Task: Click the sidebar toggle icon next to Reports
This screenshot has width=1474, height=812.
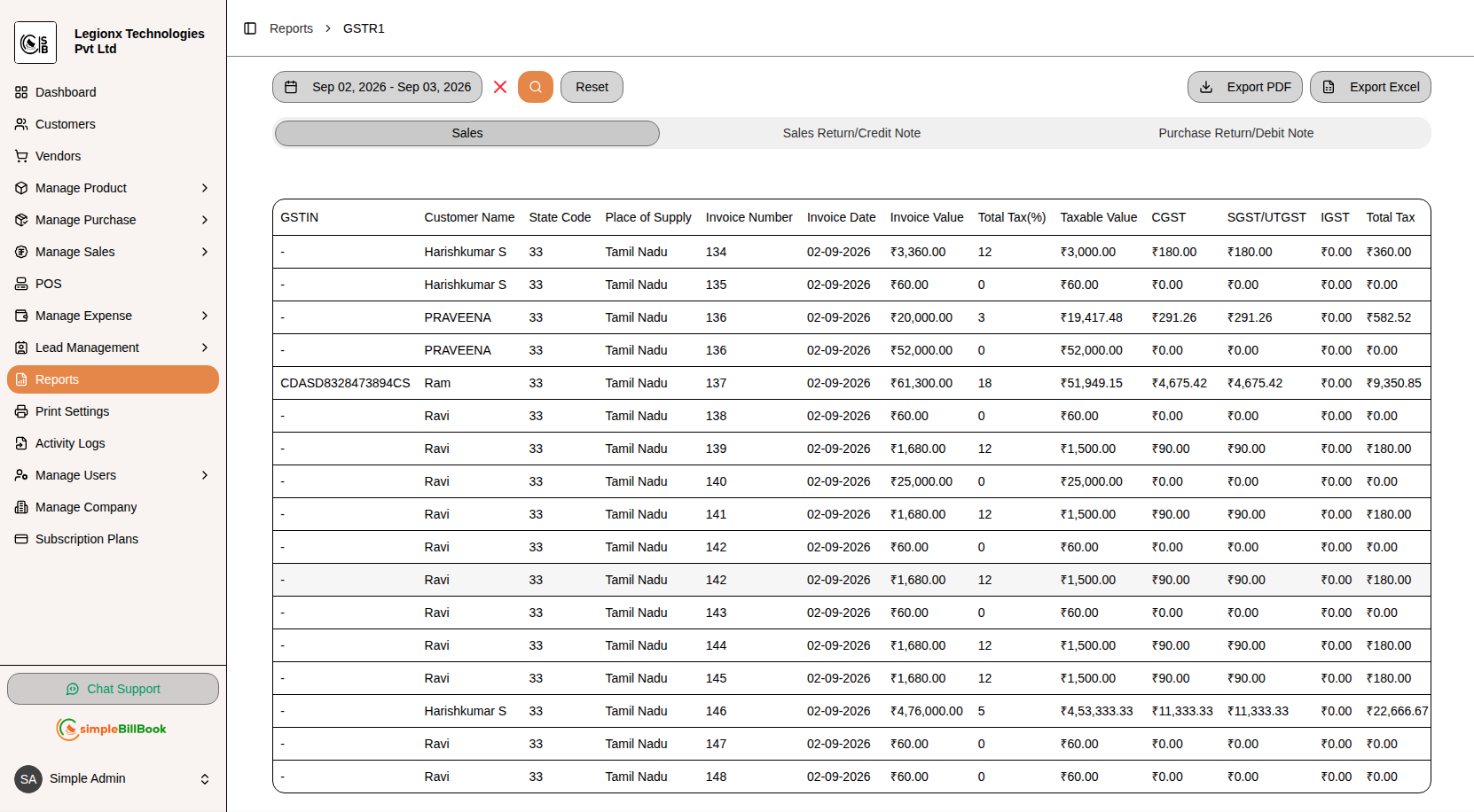Action: click(250, 28)
